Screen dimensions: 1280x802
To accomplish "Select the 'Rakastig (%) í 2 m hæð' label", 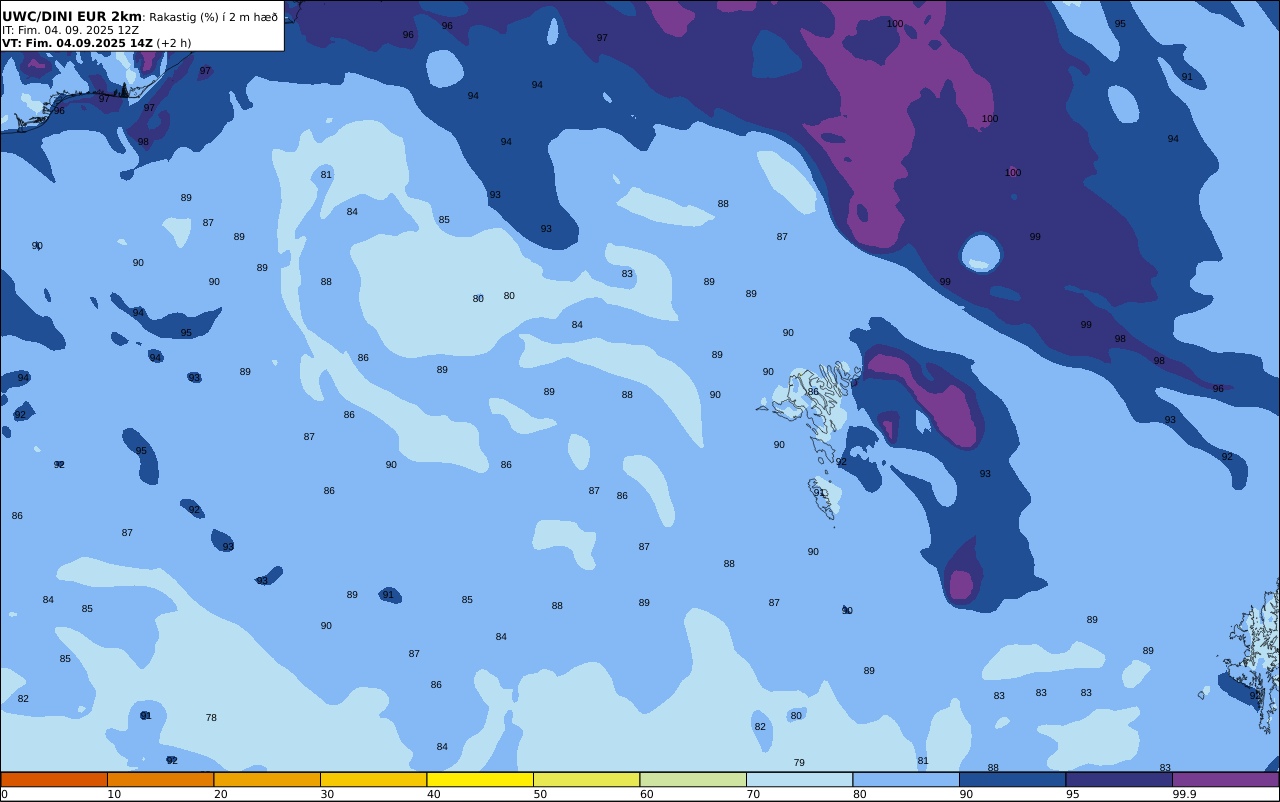I will point(213,17).
